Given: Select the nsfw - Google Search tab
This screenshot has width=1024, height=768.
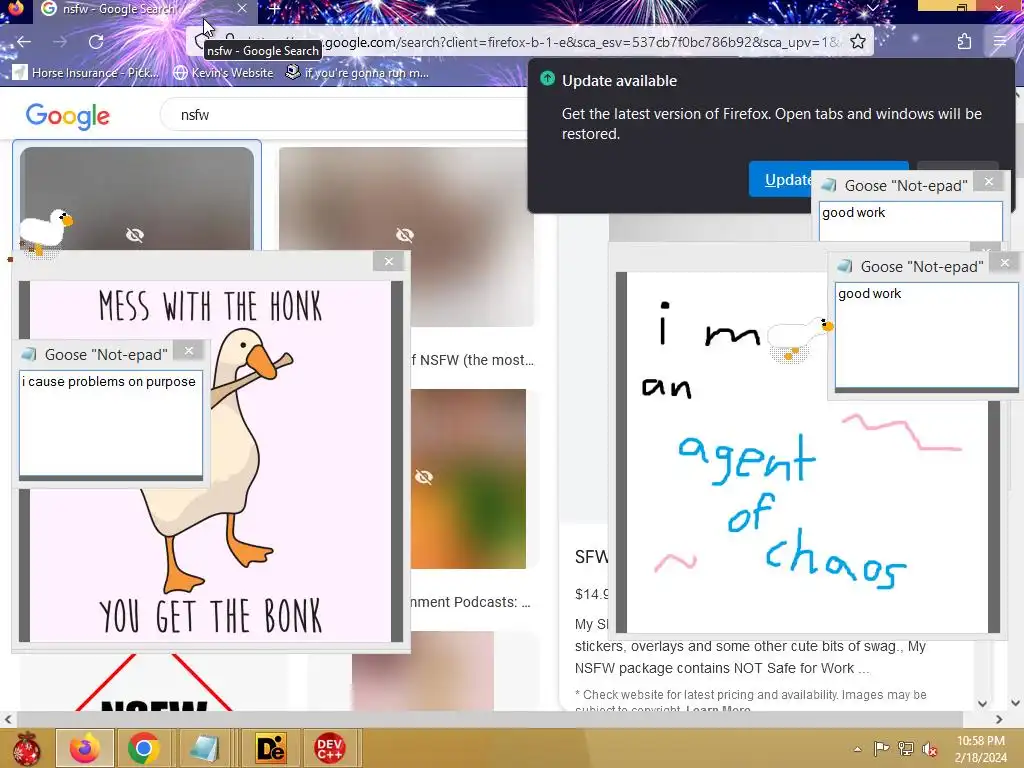Looking at the screenshot, I should coord(145,9).
